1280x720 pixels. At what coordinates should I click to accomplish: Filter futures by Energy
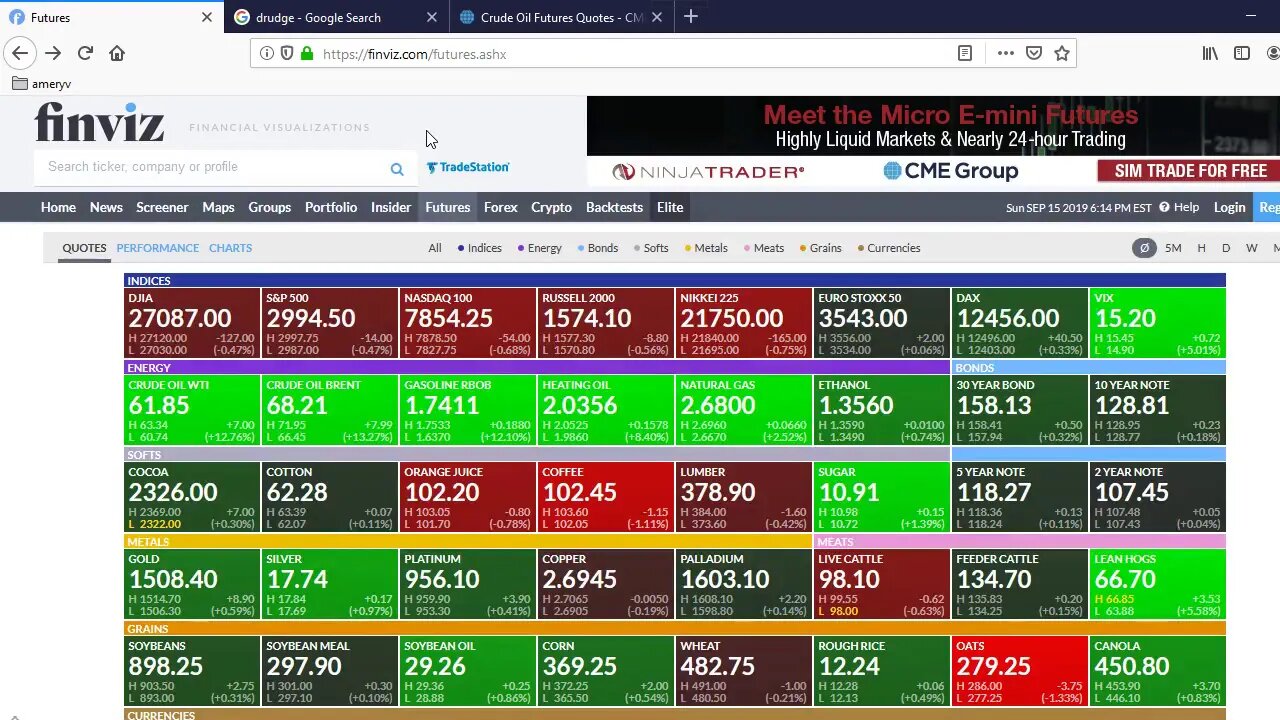540,248
